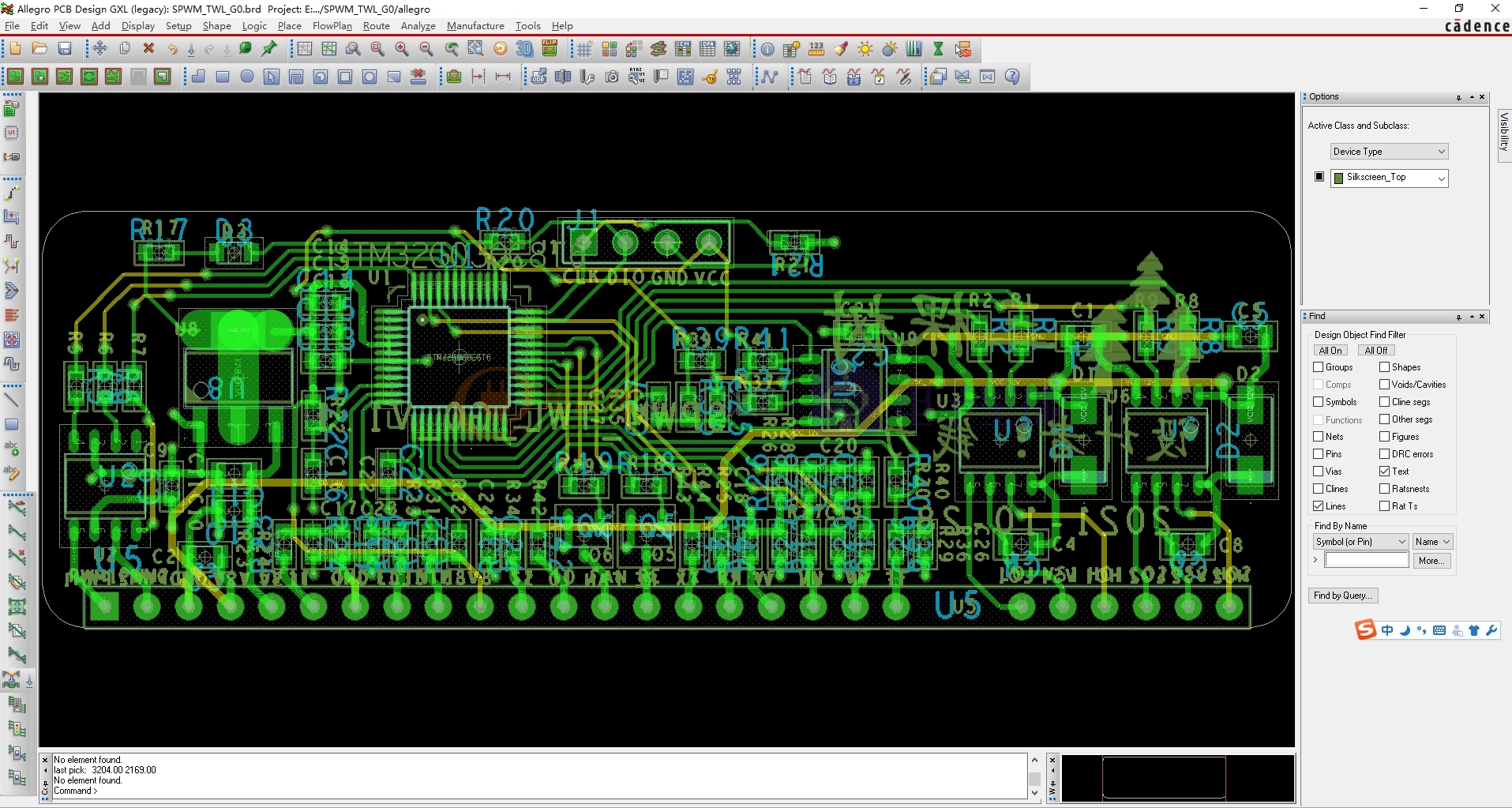Open the Route menu

(377, 26)
